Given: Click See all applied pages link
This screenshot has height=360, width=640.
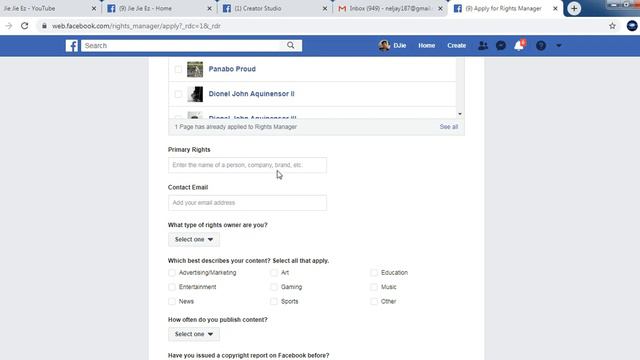Looking at the screenshot, I should click(x=449, y=127).
